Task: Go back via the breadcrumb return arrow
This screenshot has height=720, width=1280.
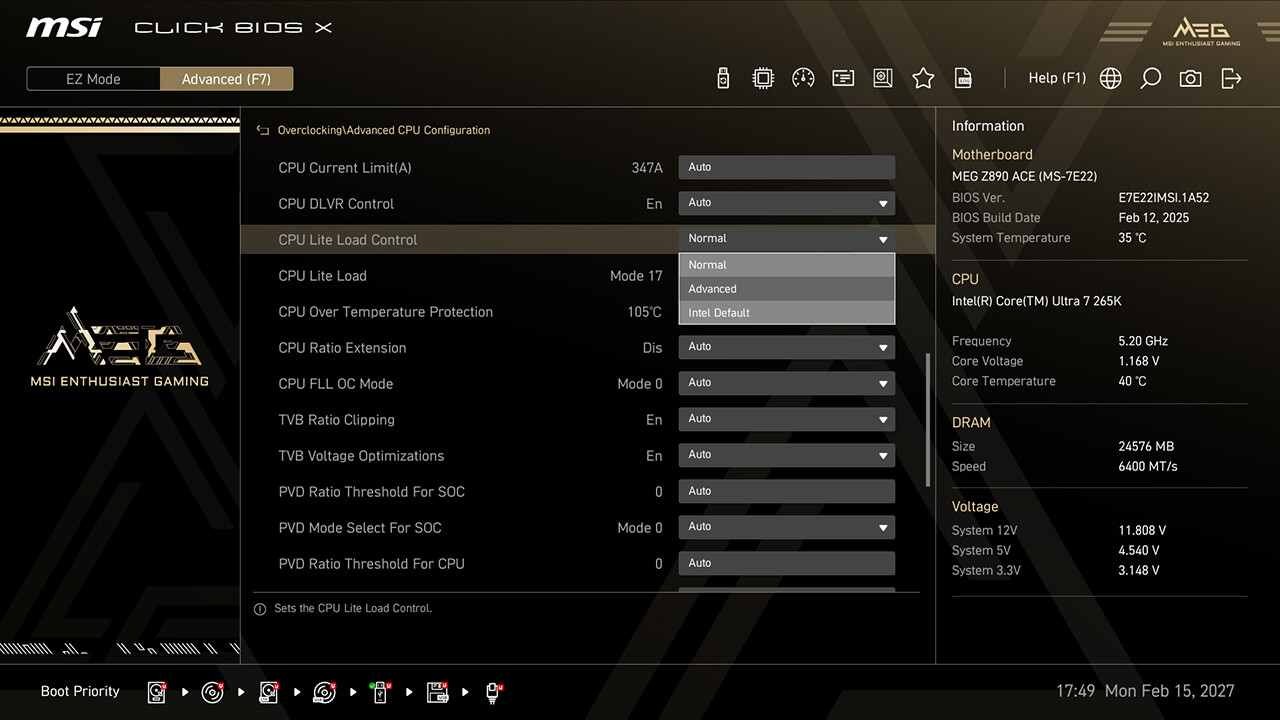Action: pos(263,130)
